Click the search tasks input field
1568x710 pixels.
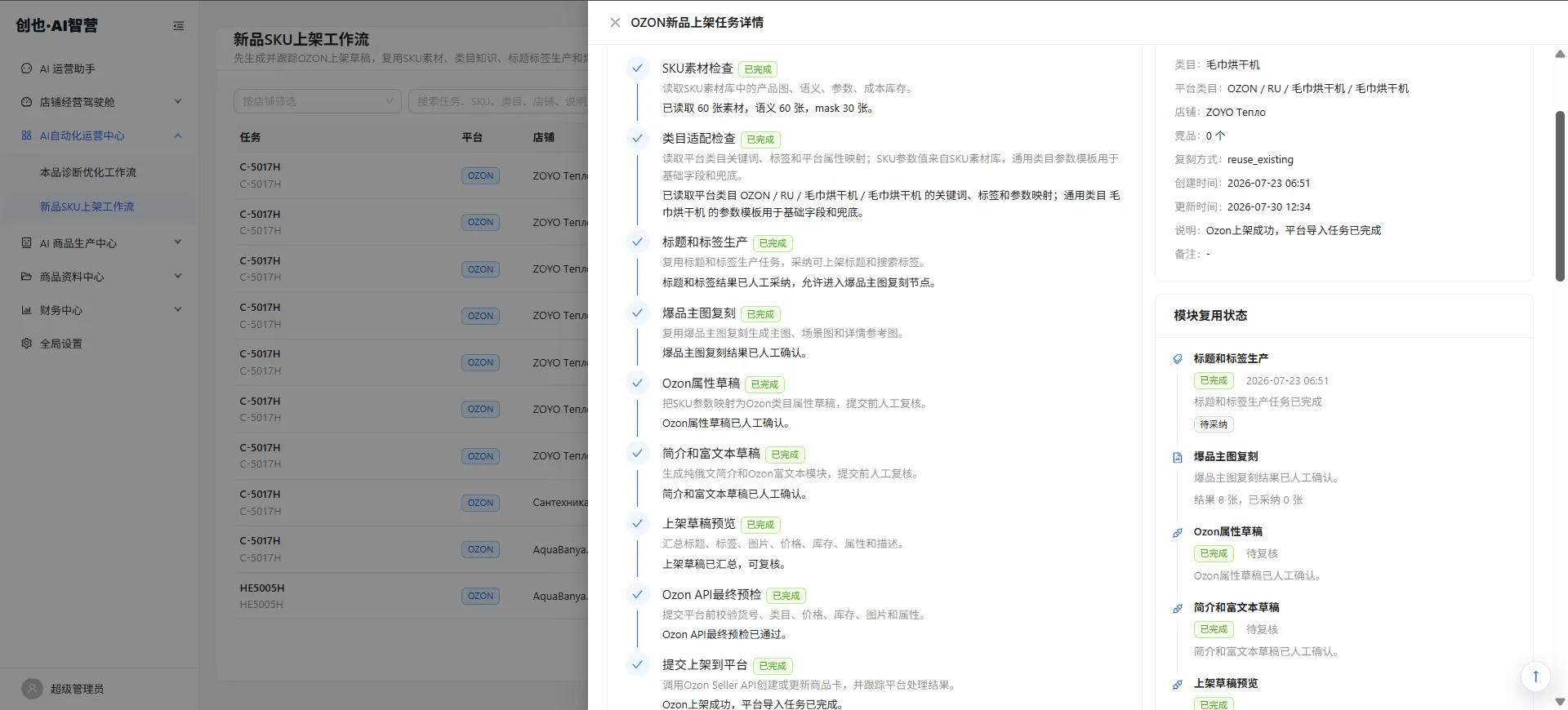tap(498, 101)
